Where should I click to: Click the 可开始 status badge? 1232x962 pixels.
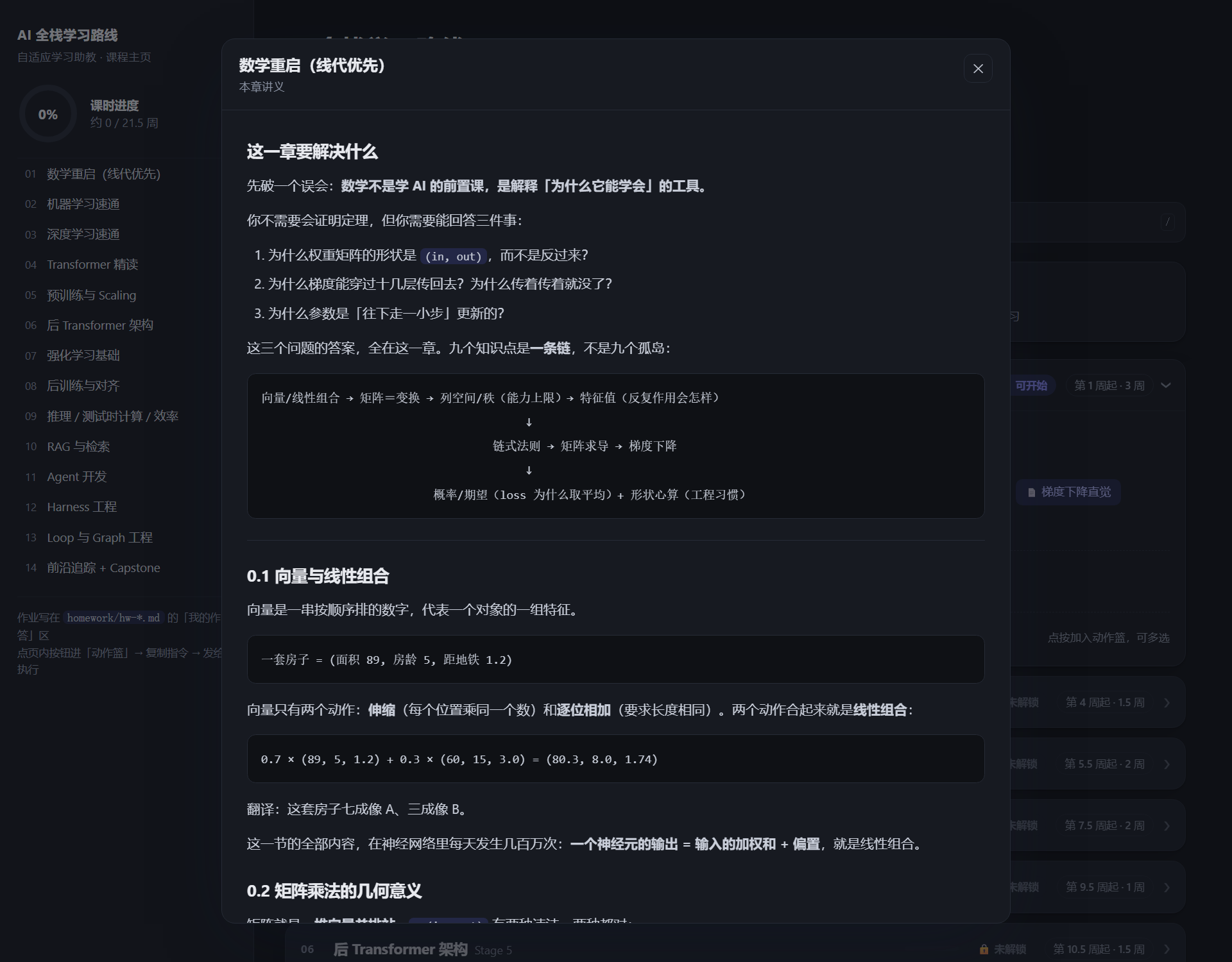click(1031, 385)
